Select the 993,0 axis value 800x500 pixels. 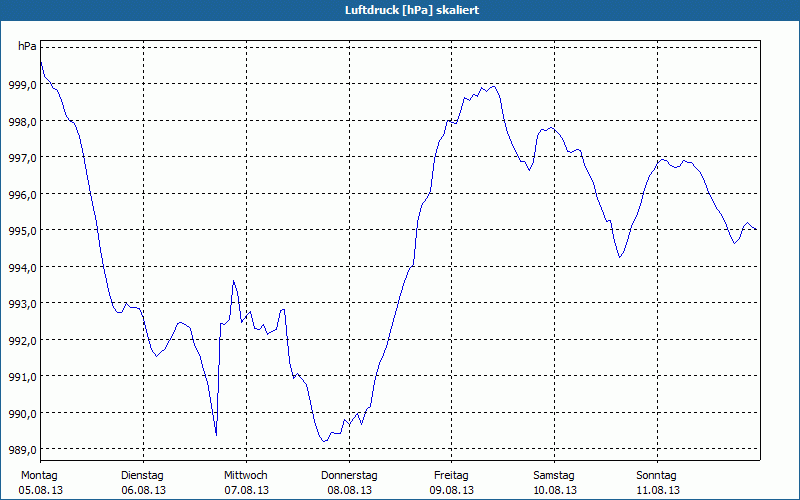tap(23, 304)
